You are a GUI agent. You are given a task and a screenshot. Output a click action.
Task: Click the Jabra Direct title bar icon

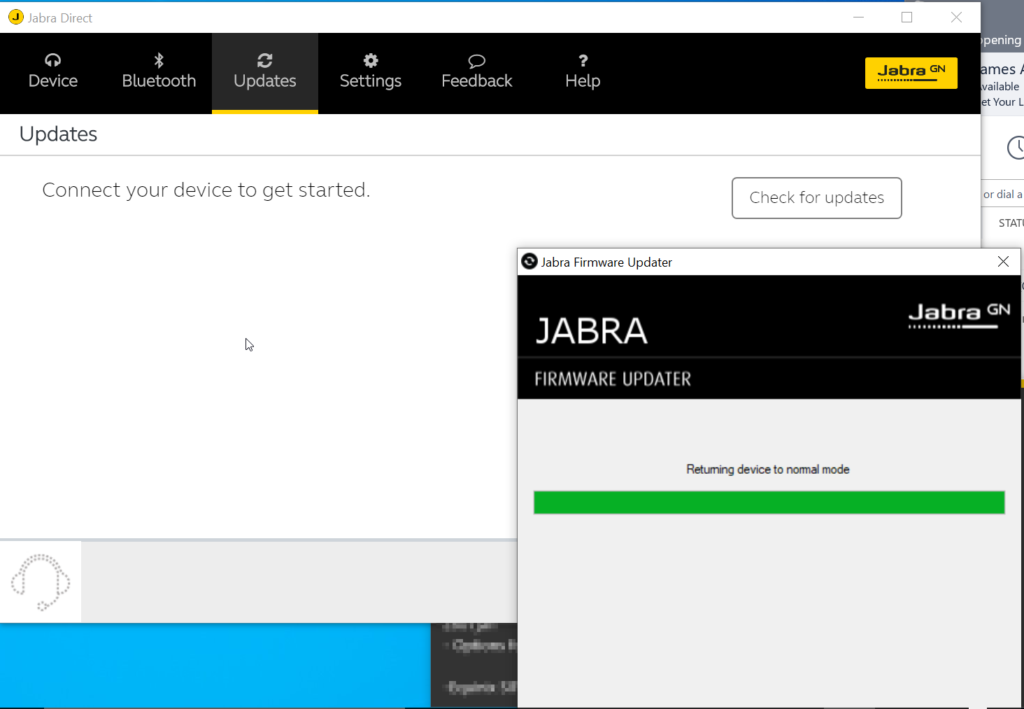pyautogui.click(x=16, y=18)
